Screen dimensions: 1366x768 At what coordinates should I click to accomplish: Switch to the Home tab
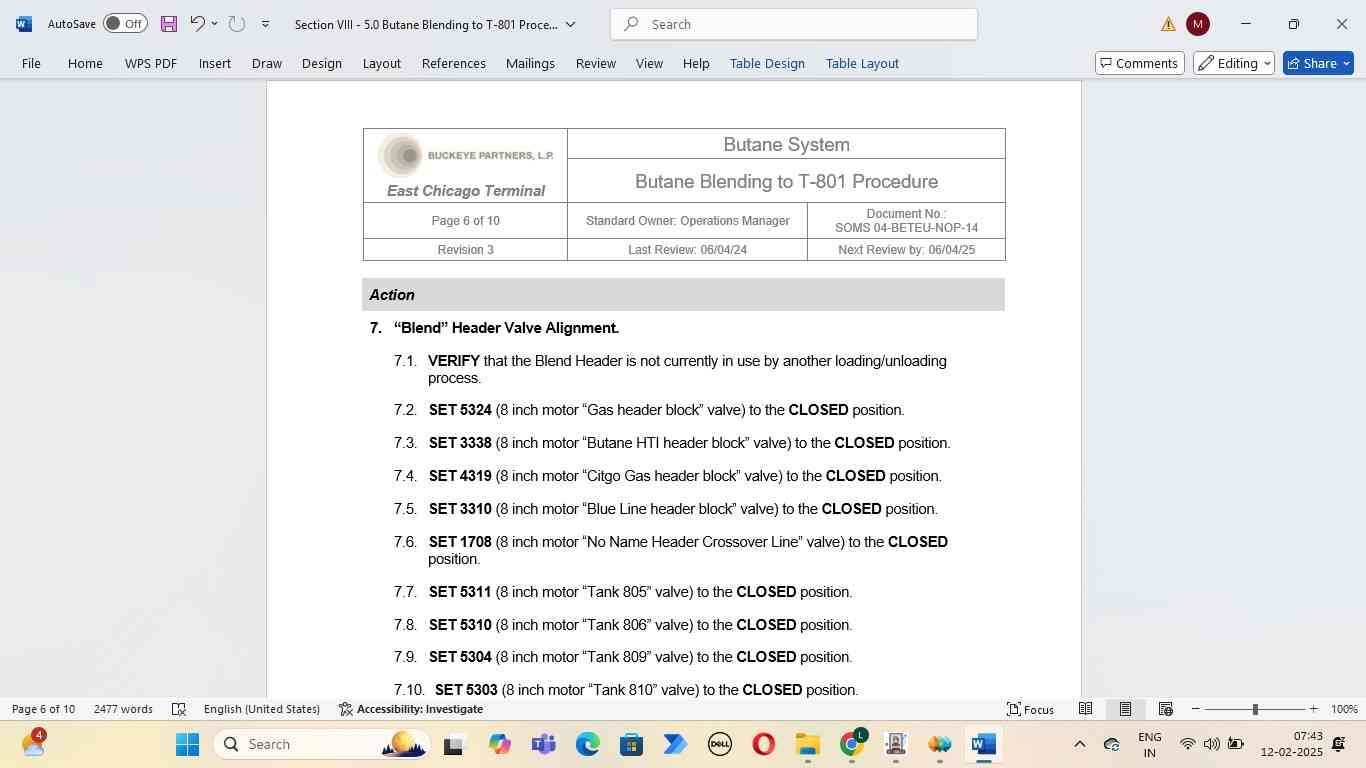tap(85, 63)
